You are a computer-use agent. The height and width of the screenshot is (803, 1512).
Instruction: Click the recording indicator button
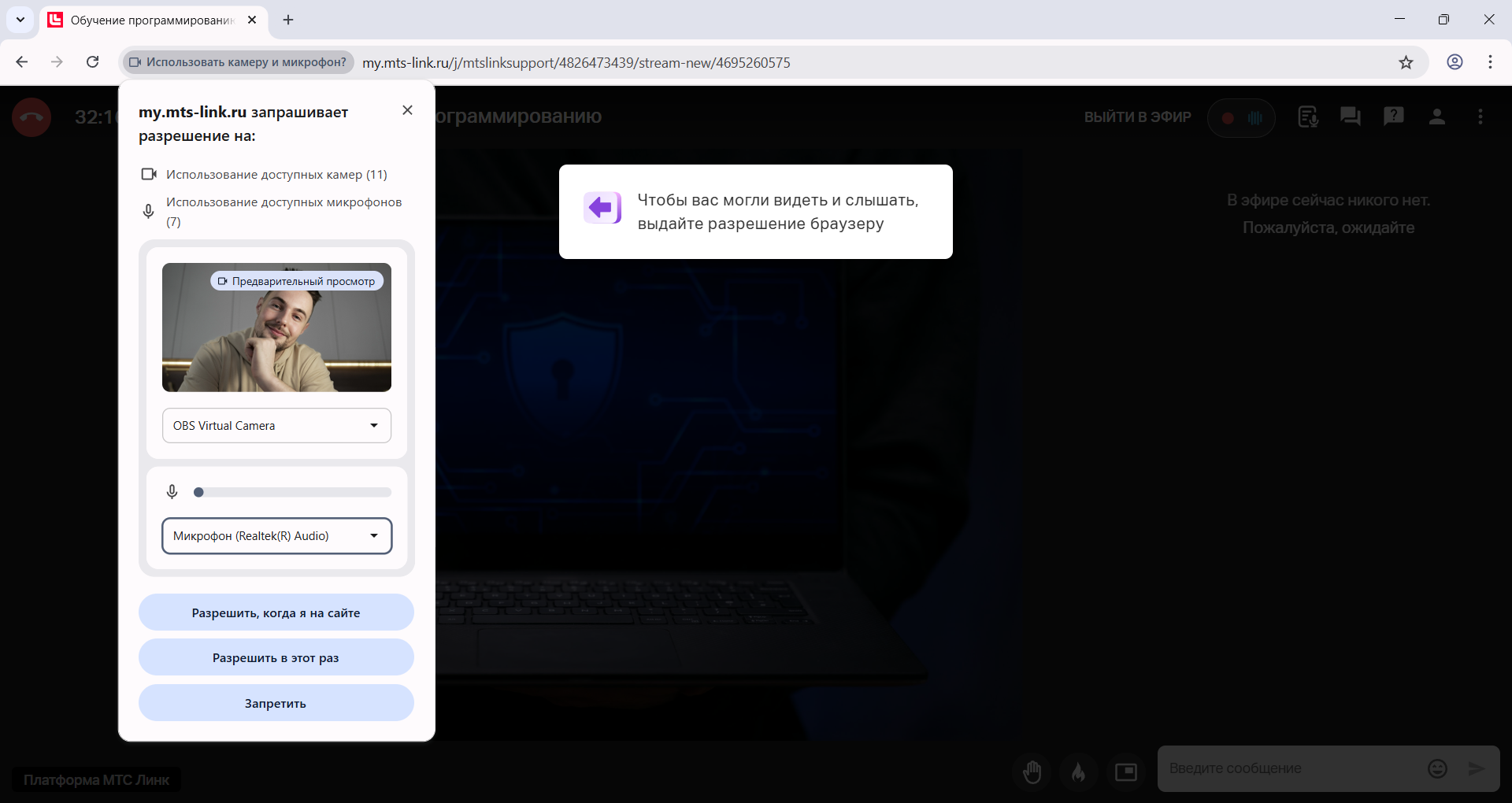click(x=1241, y=118)
